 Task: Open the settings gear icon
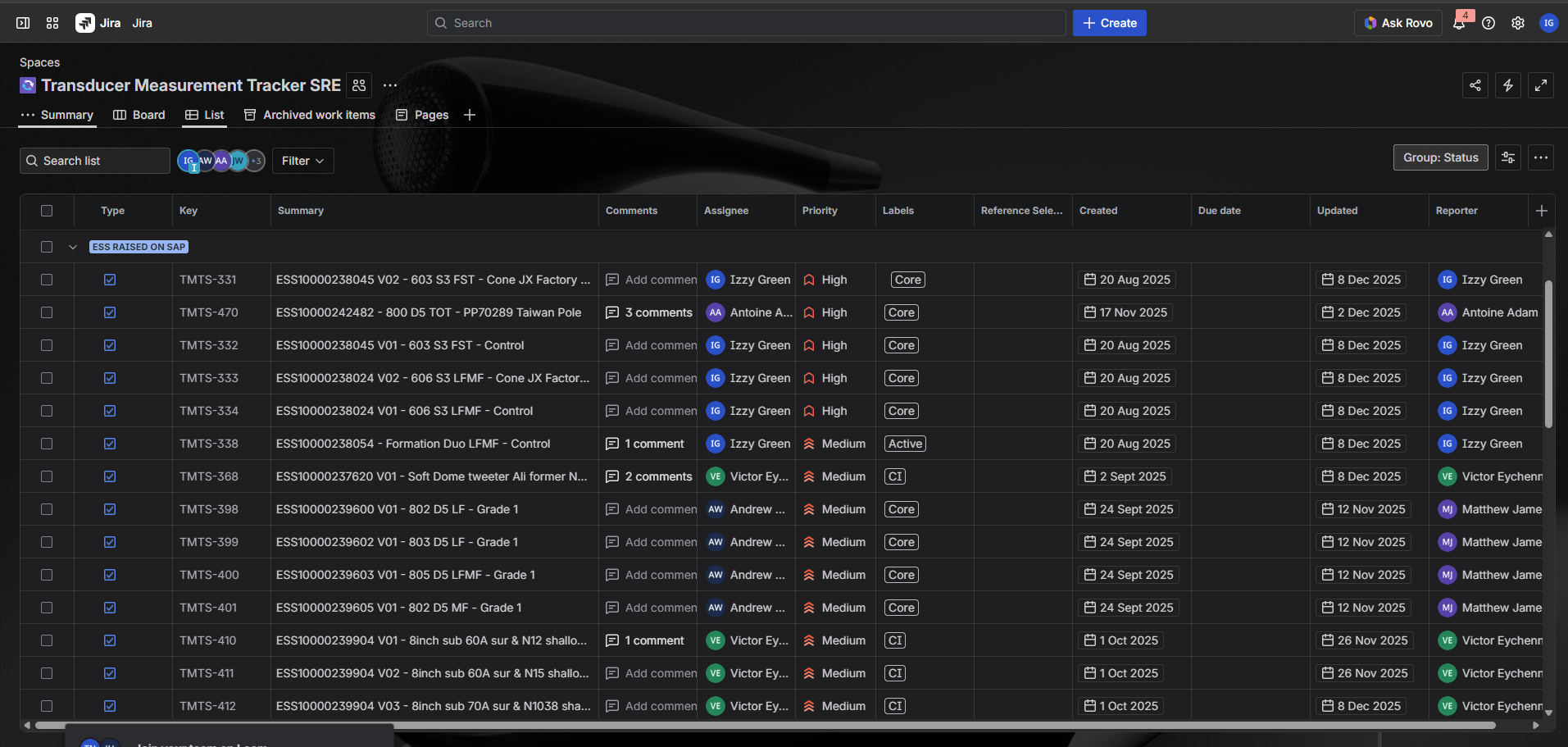click(1518, 23)
